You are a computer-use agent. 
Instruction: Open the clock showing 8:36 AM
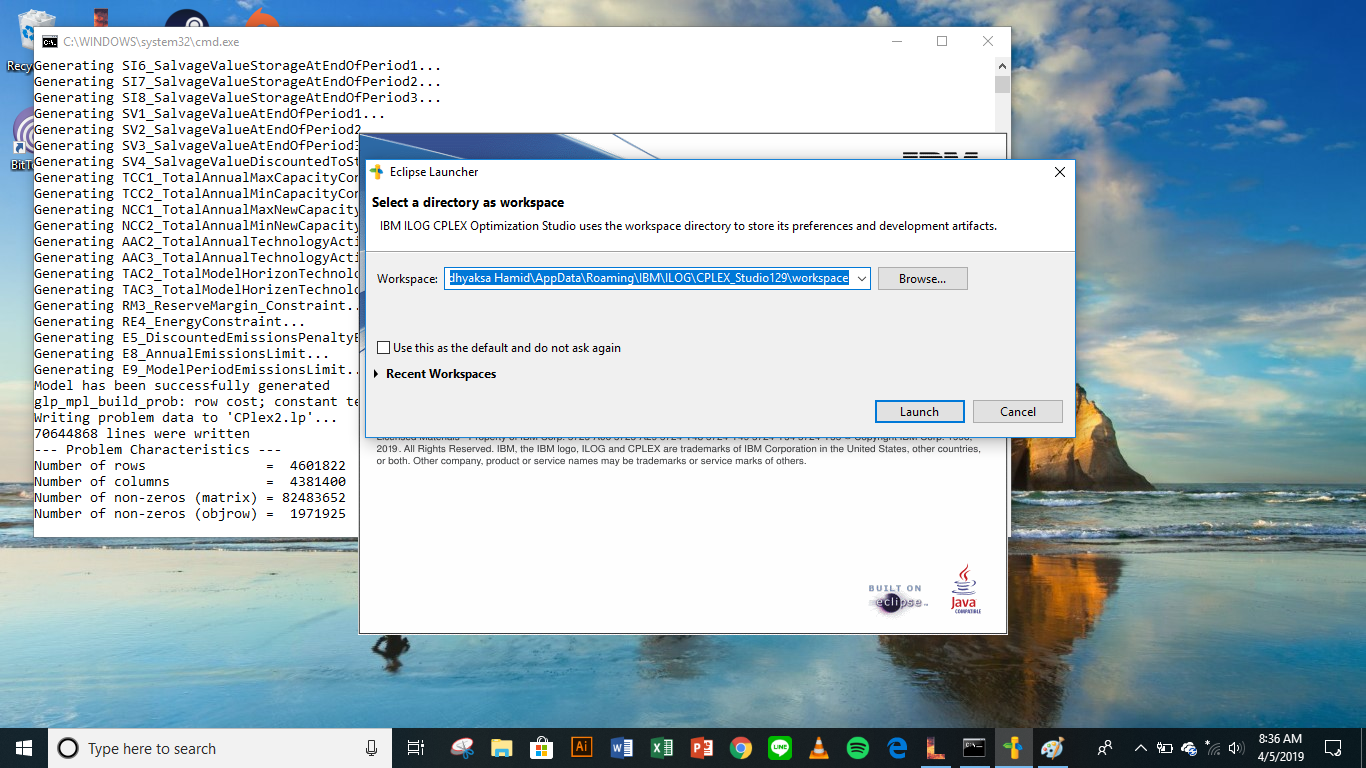[1280, 748]
